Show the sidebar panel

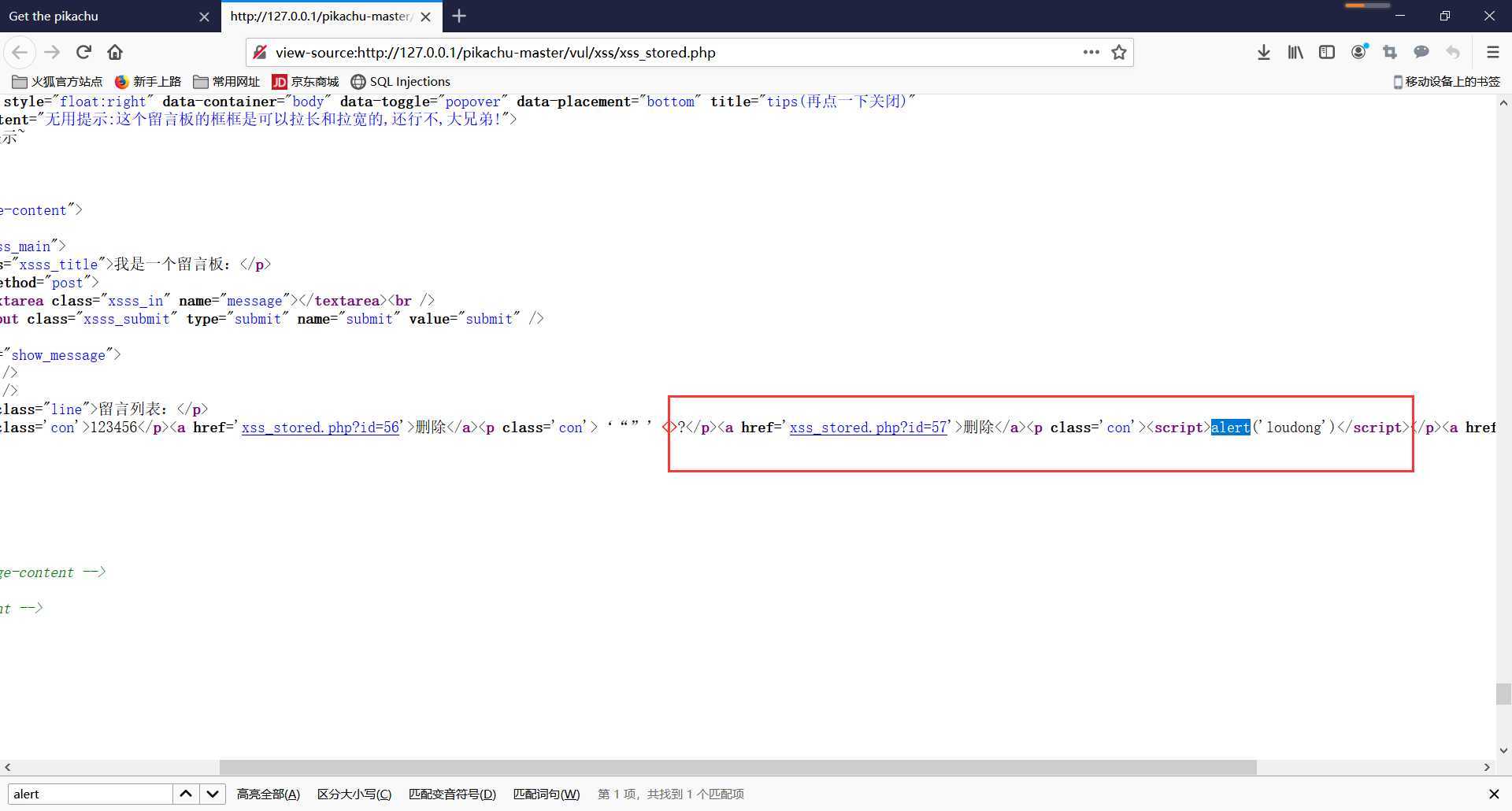point(1326,53)
